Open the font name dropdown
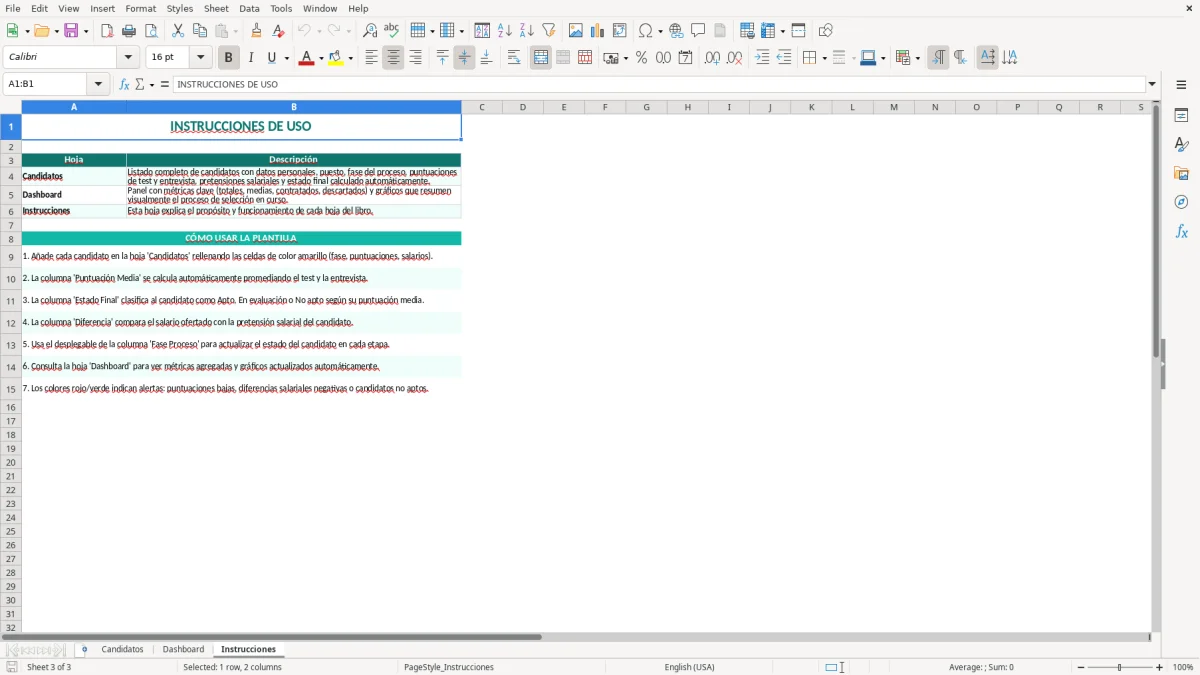This screenshot has width=1200, height=675. click(128, 58)
